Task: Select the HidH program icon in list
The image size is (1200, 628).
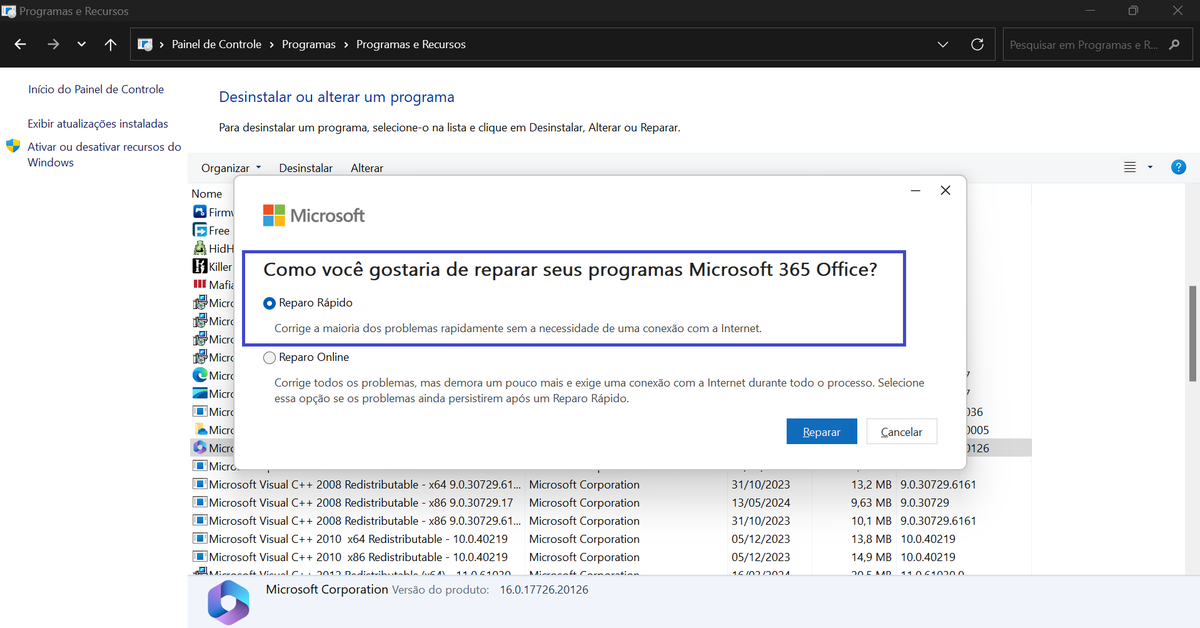Action: (x=199, y=248)
